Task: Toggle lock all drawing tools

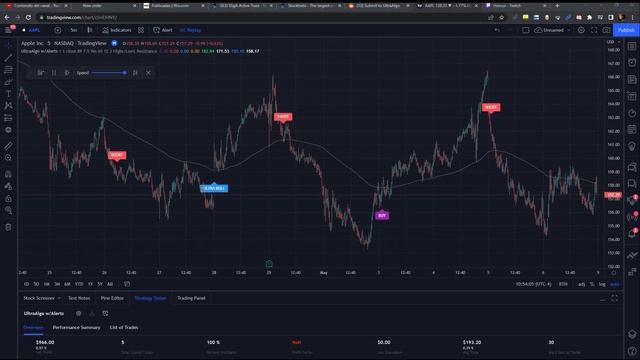Action: coord(8,199)
